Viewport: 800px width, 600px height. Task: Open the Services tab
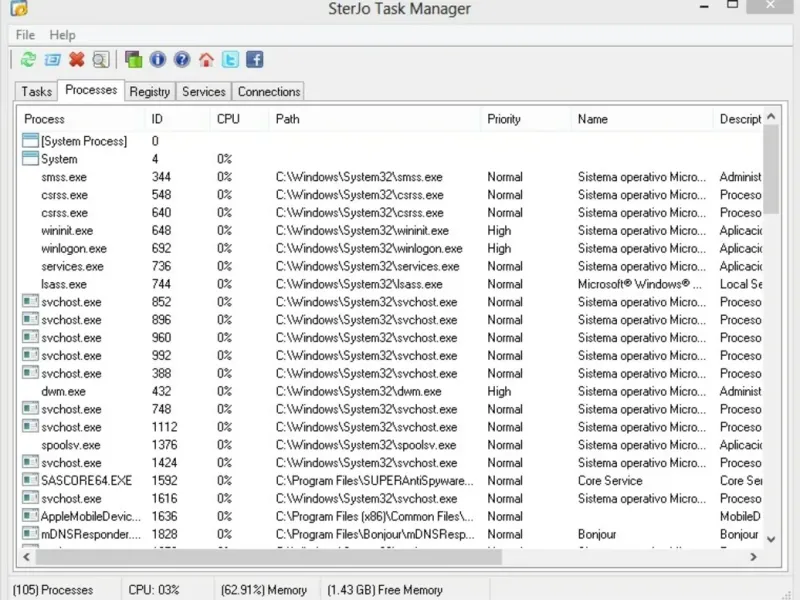coord(204,91)
